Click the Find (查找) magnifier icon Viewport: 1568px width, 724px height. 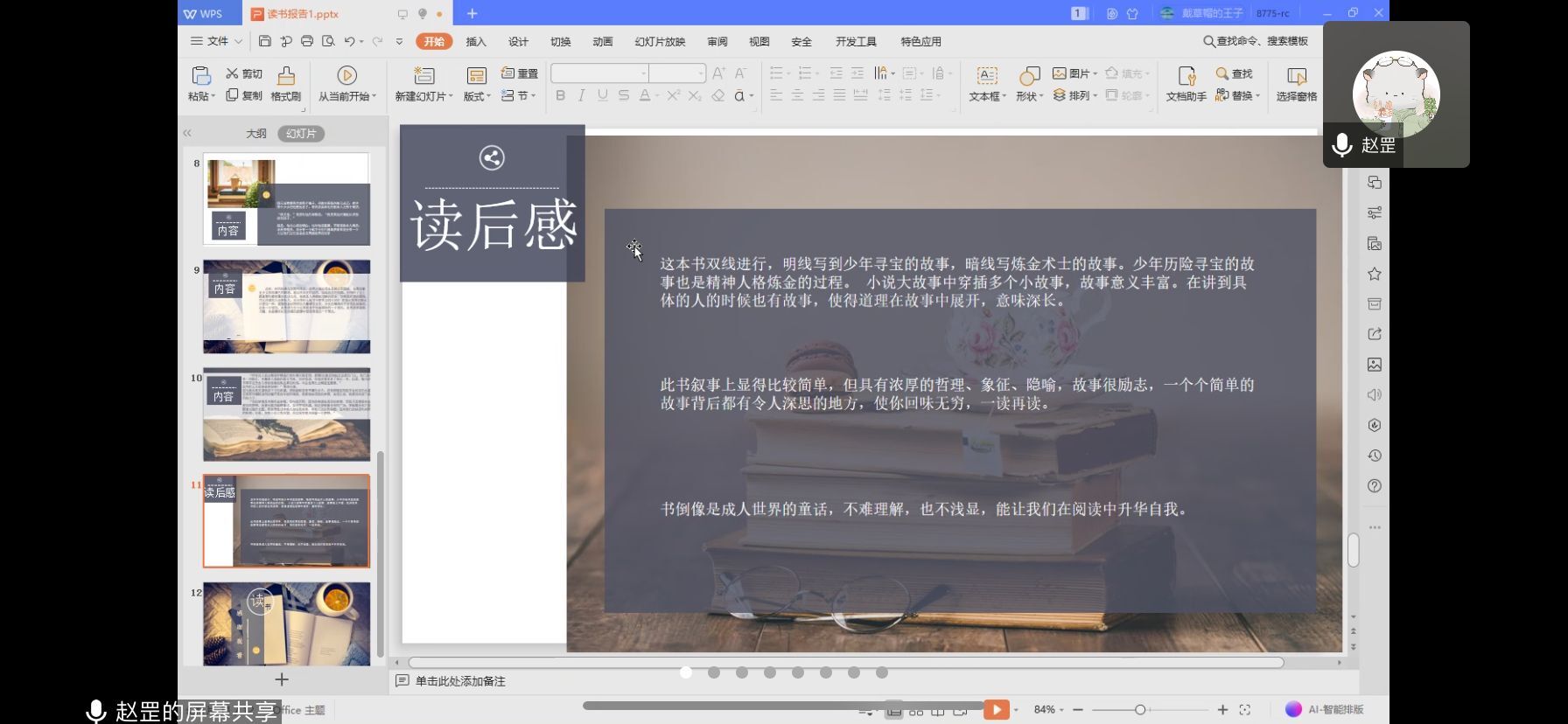click(1222, 73)
